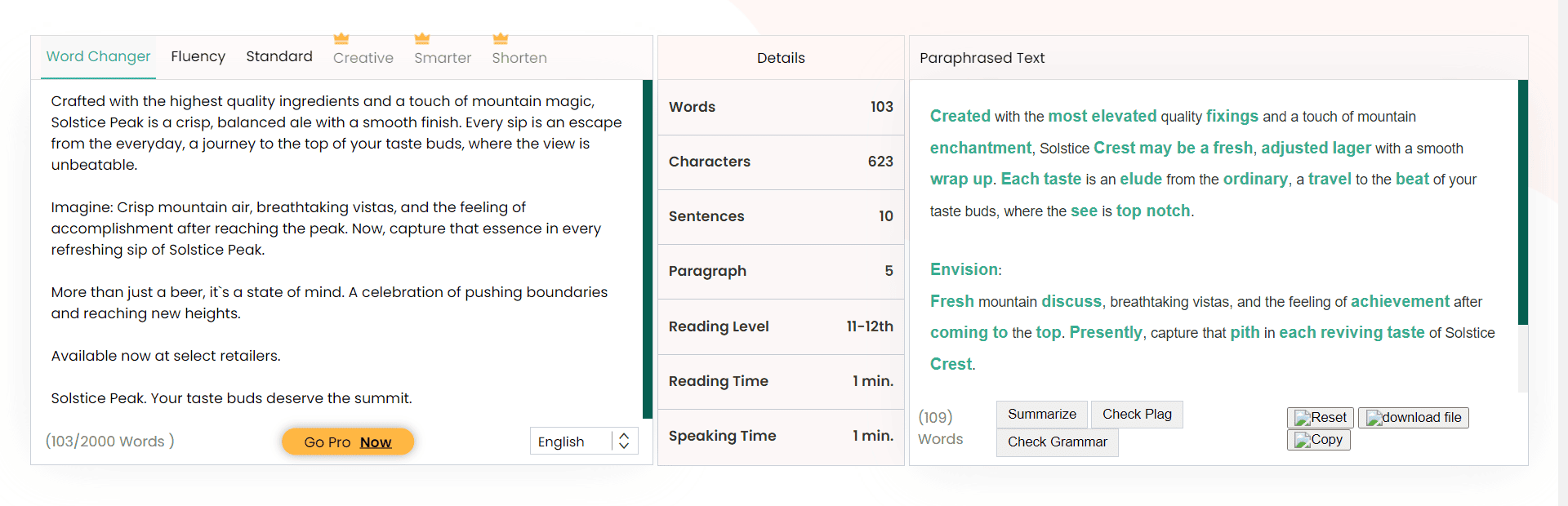1568x506 pixels.
Task: Choose the Standard mode tab
Action: pos(279,56)
